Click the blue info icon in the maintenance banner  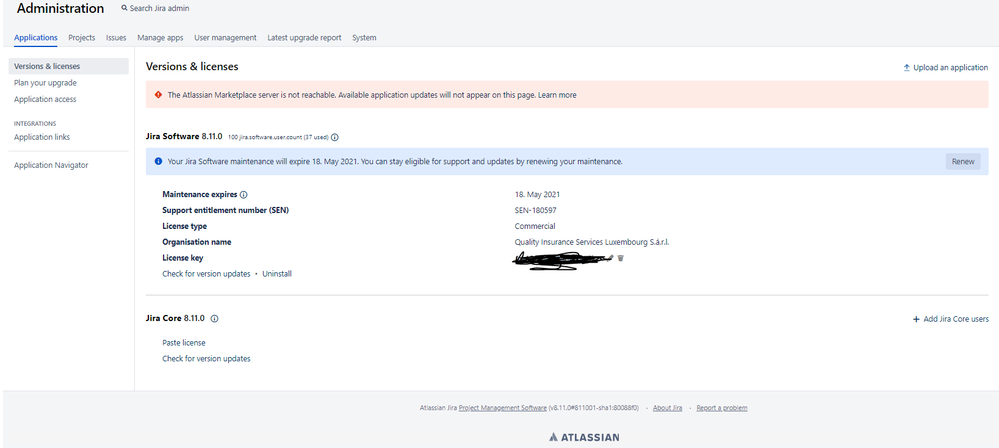pyautogui.click(x=158, y=161)
